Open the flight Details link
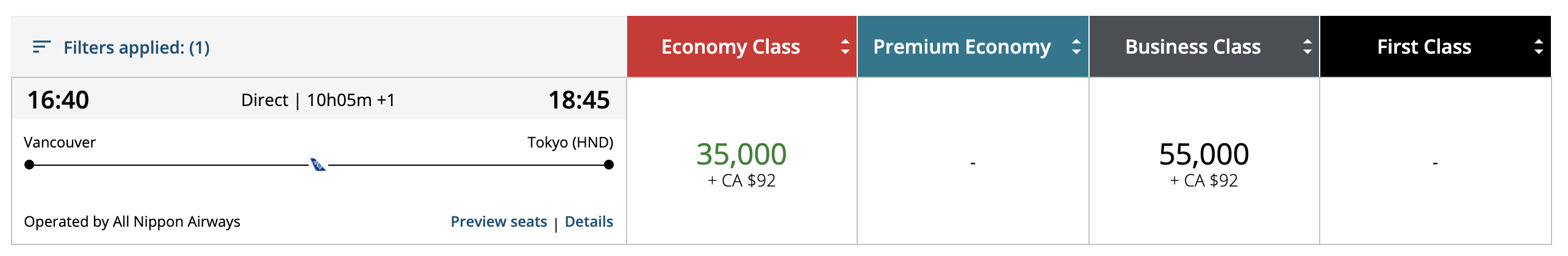Image resolution: width=1568 pixels, height=256 pixels. point(589,222)
